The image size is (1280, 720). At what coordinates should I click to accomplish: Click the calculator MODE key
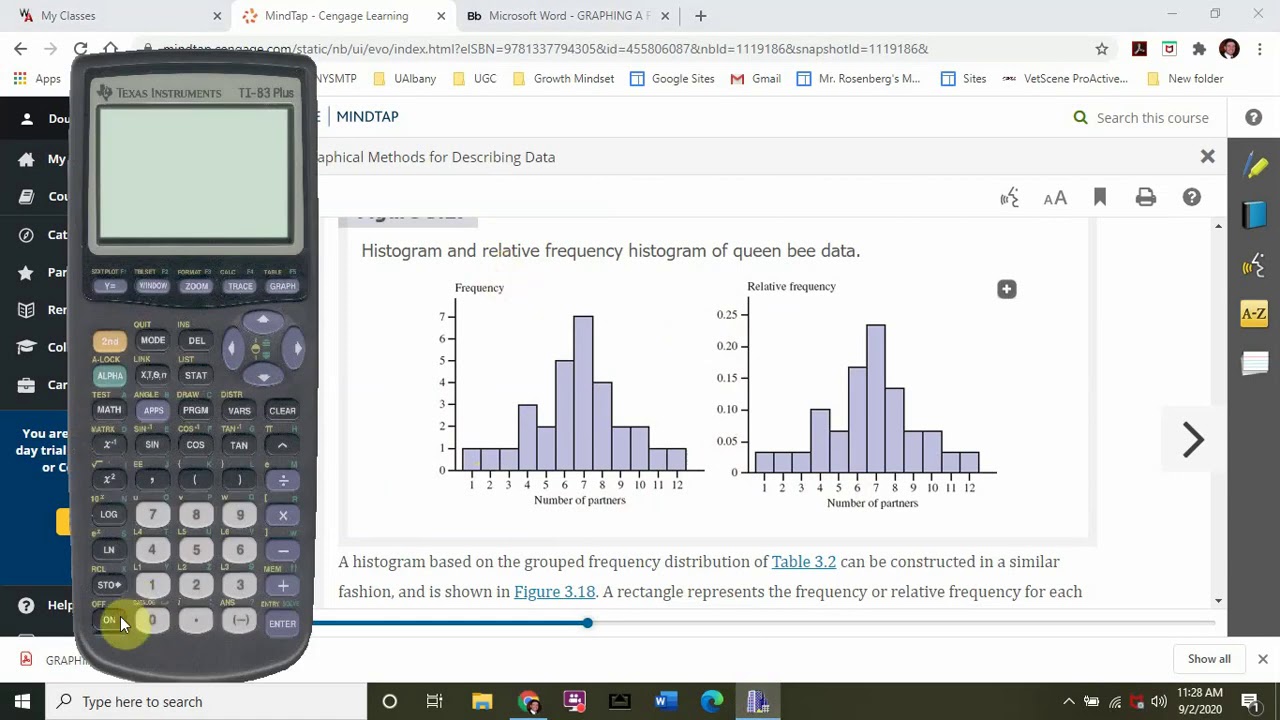[153, 341]
